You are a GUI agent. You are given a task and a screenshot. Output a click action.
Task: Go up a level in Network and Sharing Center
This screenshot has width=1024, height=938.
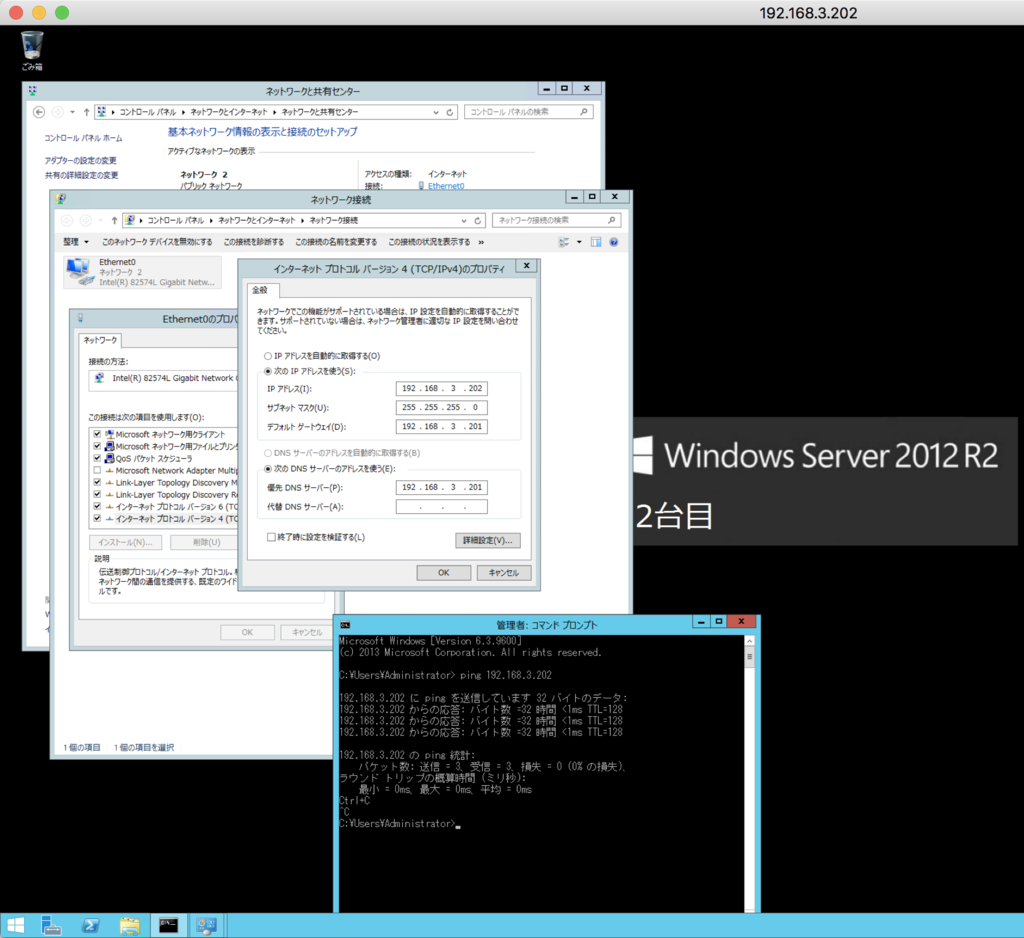click(x=86, y=112)
